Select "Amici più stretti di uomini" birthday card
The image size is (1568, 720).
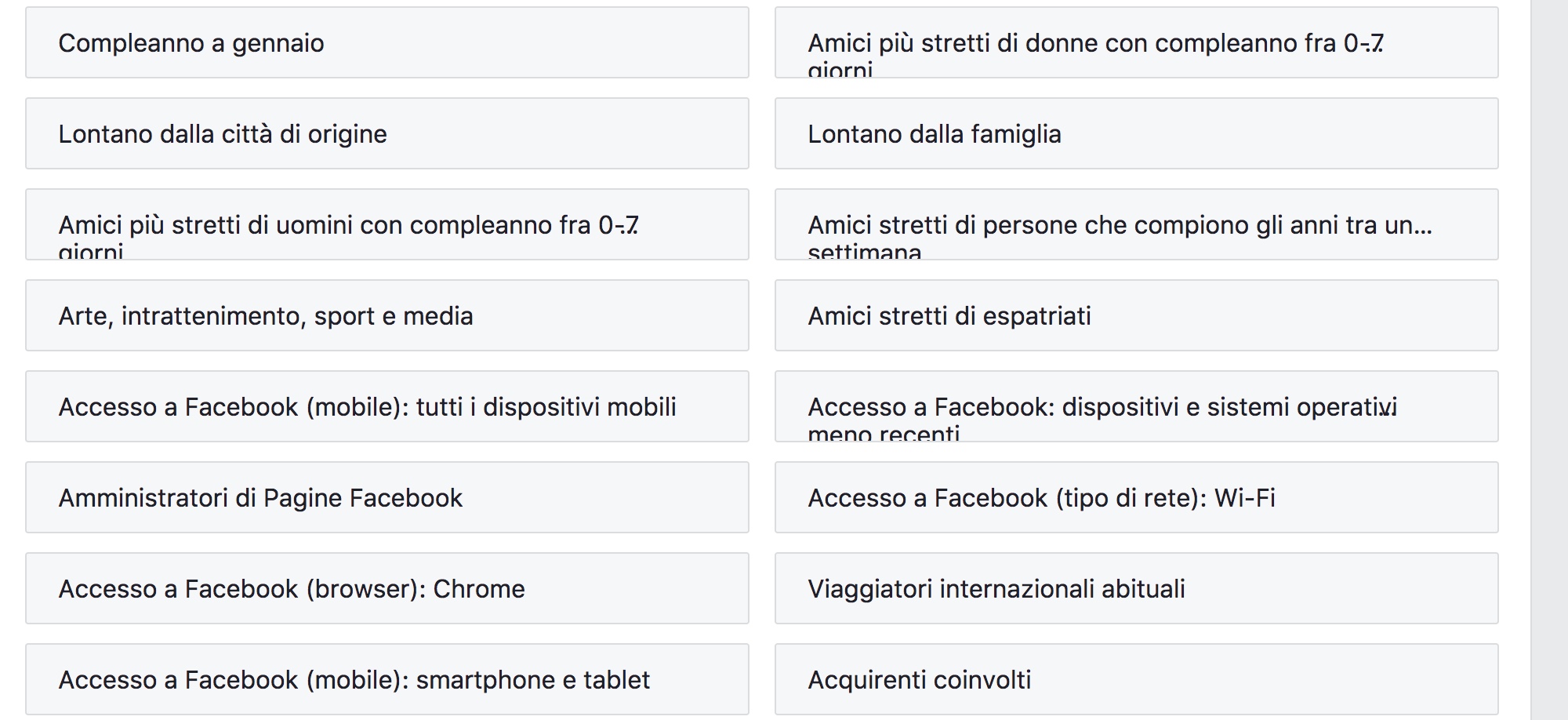click(x=387, y=225)
